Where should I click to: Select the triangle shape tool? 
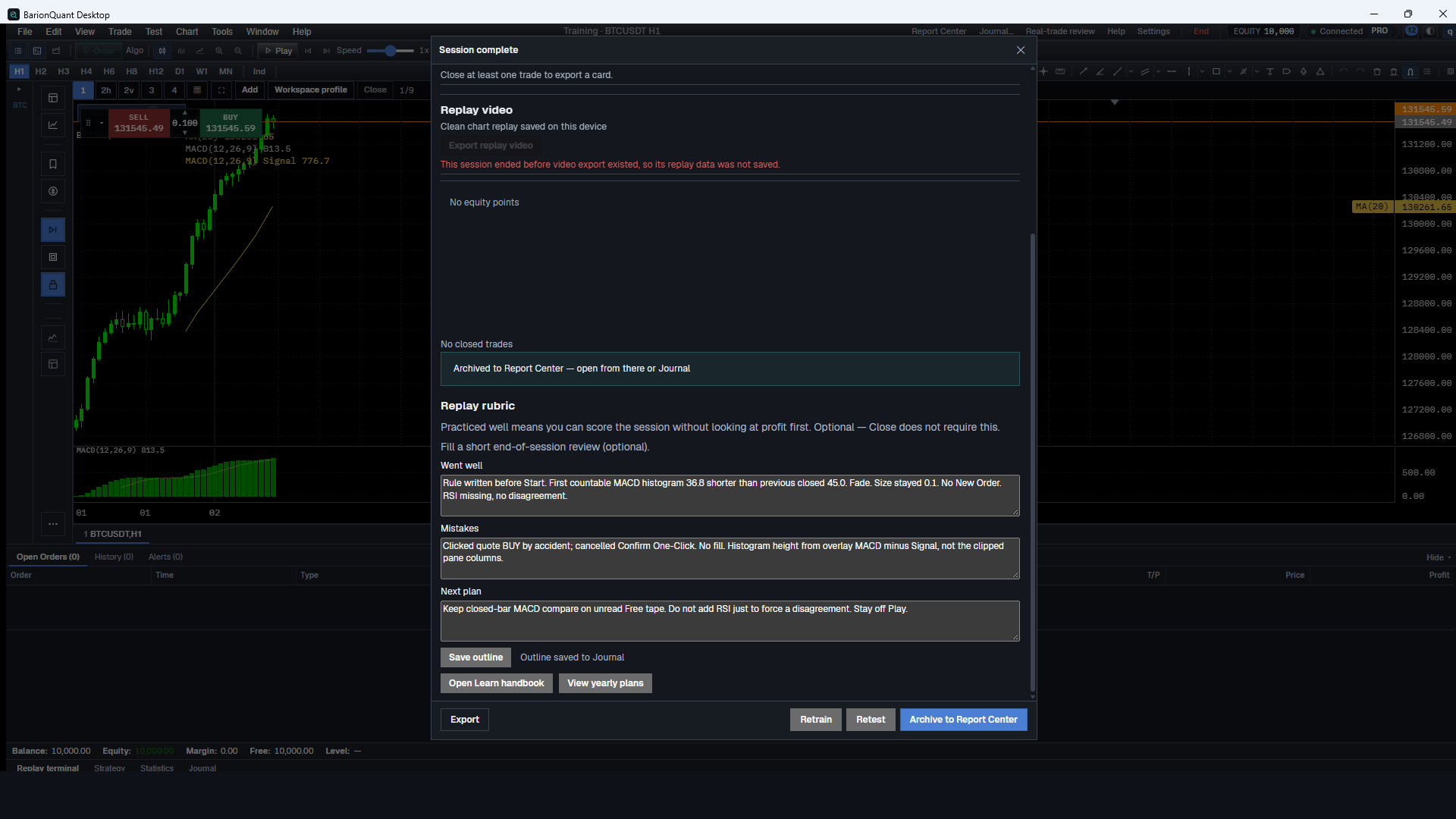pyautogui.click(x=1320, y=71)
